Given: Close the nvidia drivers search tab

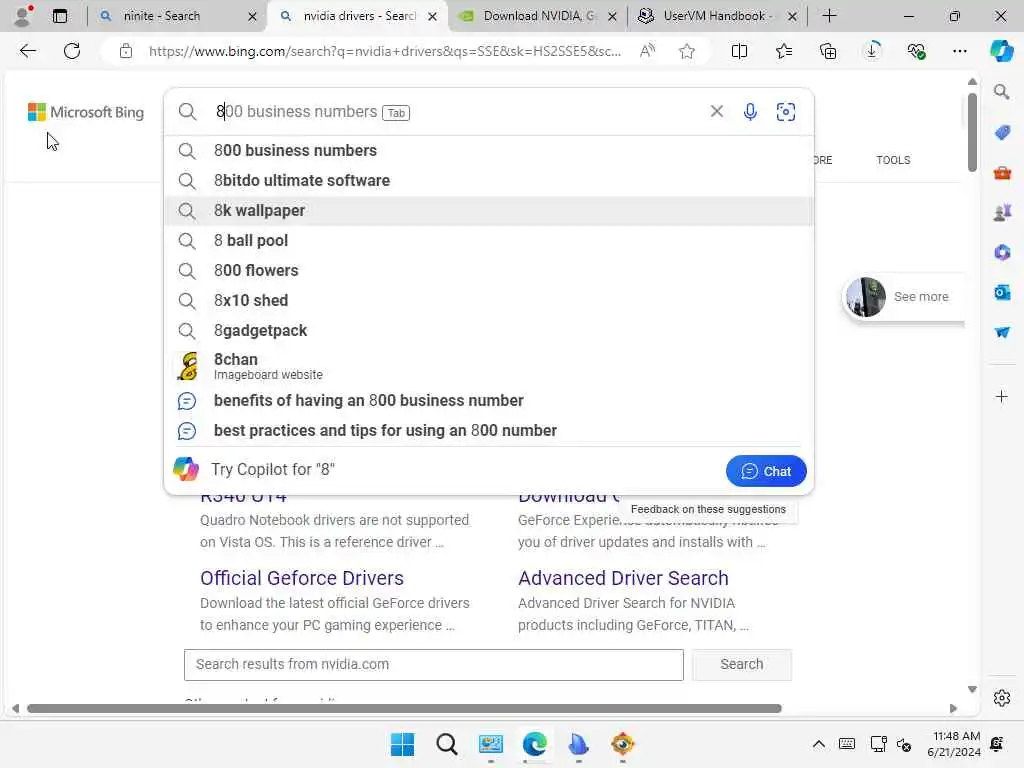Looking at the screenshot, I should [x=432, y=16].
